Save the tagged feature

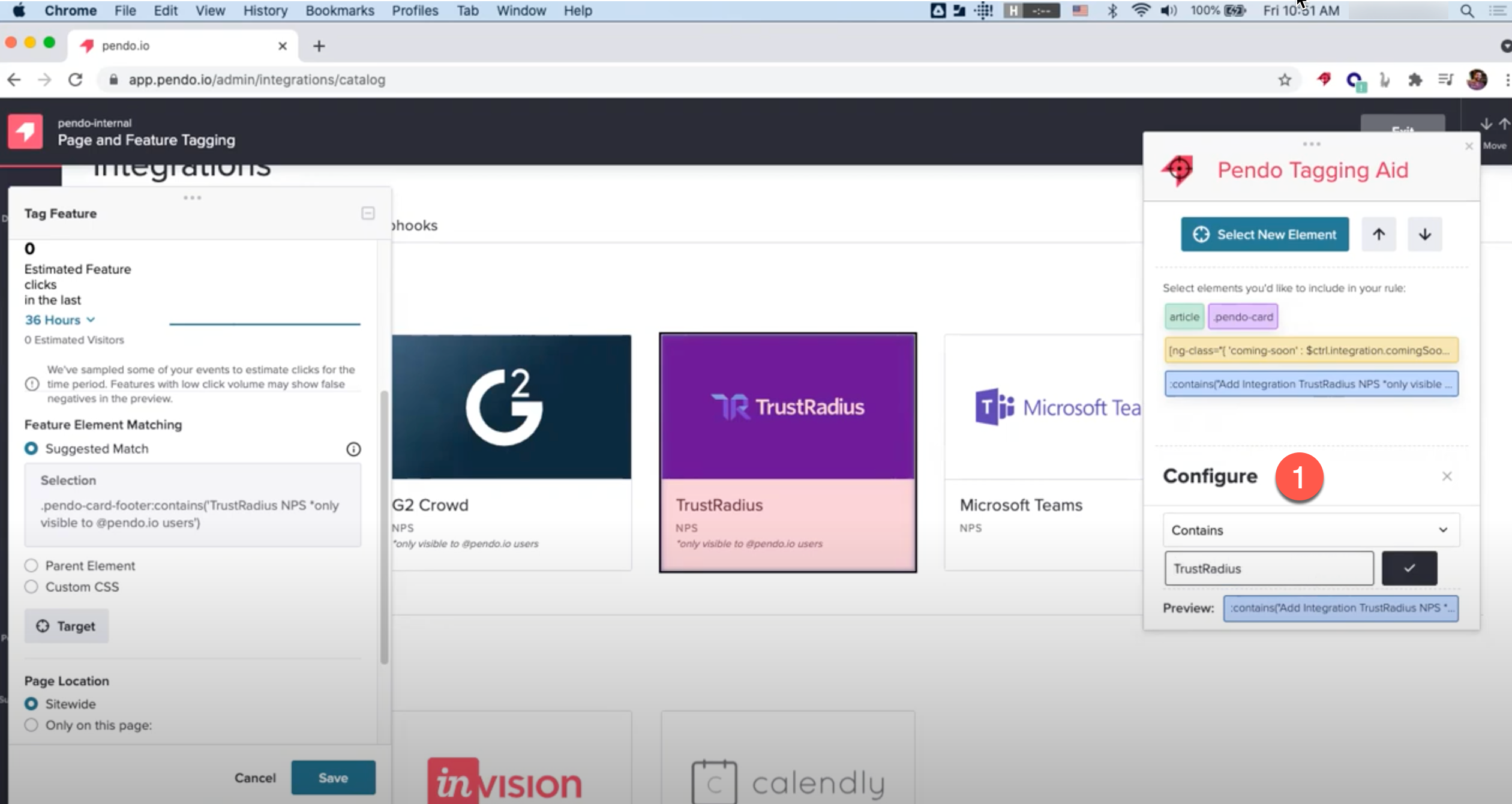[333, 778]
